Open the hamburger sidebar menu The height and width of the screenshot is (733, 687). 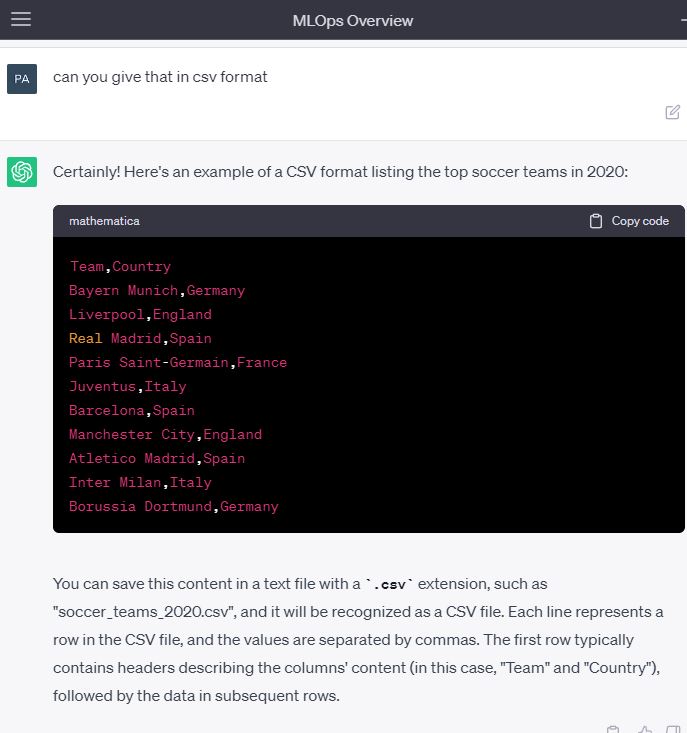point(21,19)
